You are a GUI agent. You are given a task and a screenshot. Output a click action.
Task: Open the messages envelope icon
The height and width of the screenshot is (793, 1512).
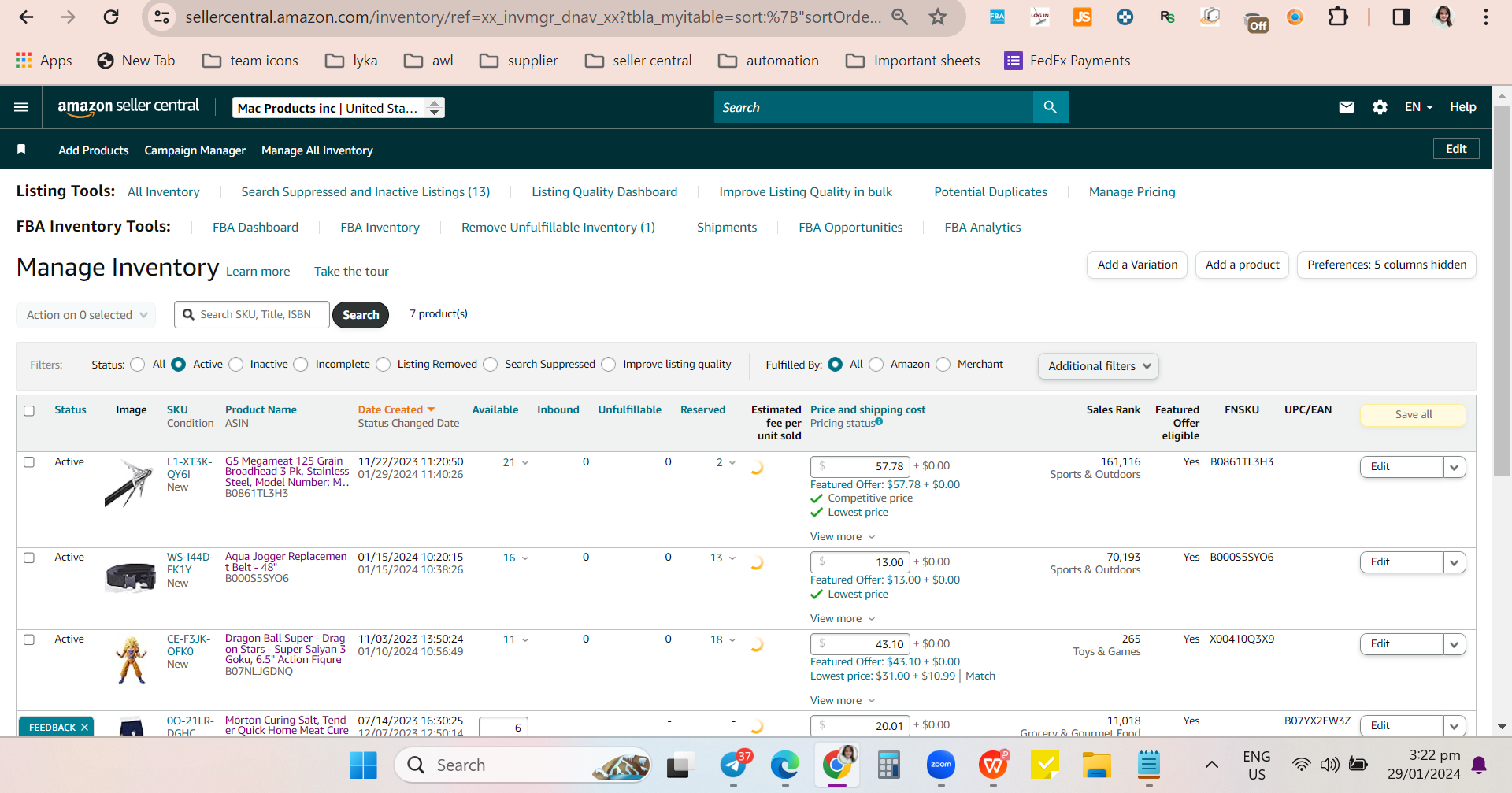1347,107
